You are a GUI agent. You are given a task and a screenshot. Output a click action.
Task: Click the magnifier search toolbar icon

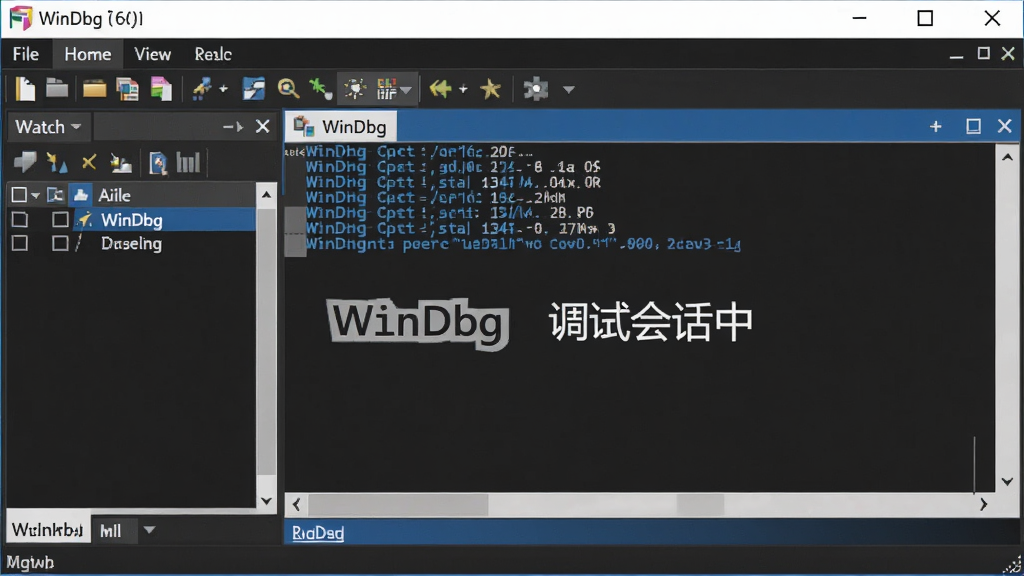click(288, 89)
